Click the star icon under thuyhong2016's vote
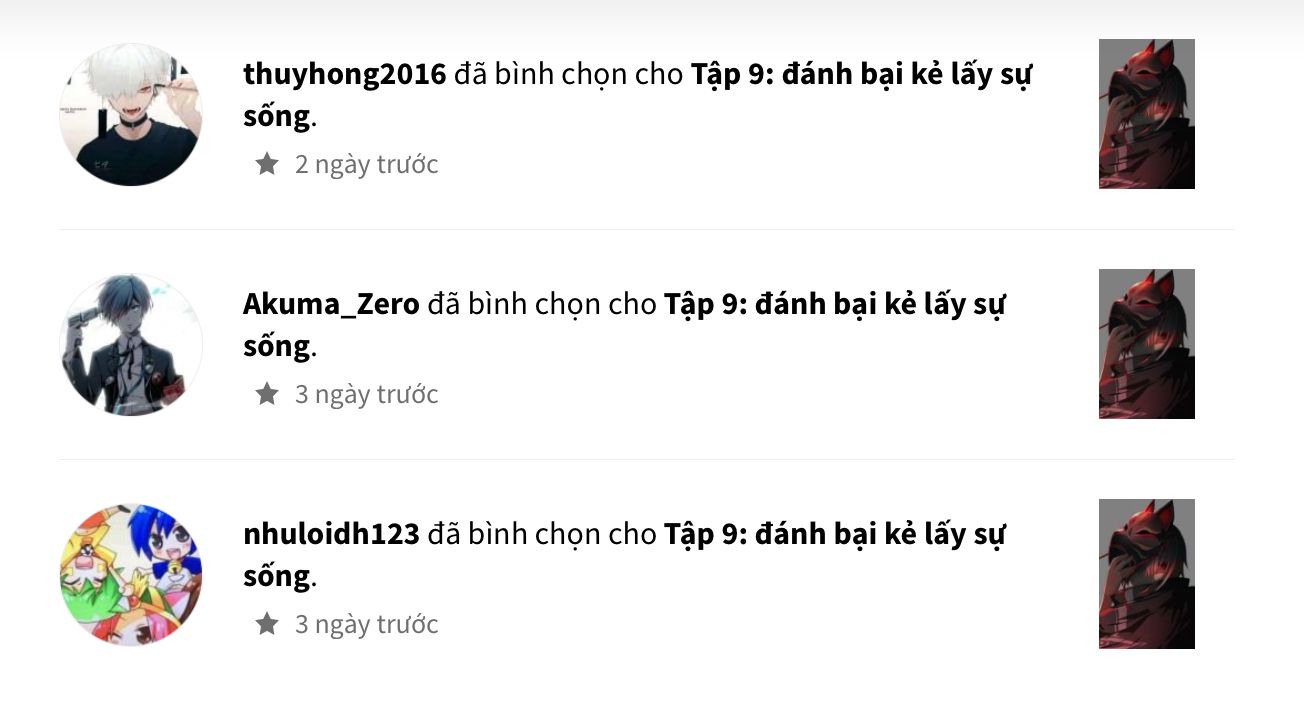 (266, 164)
